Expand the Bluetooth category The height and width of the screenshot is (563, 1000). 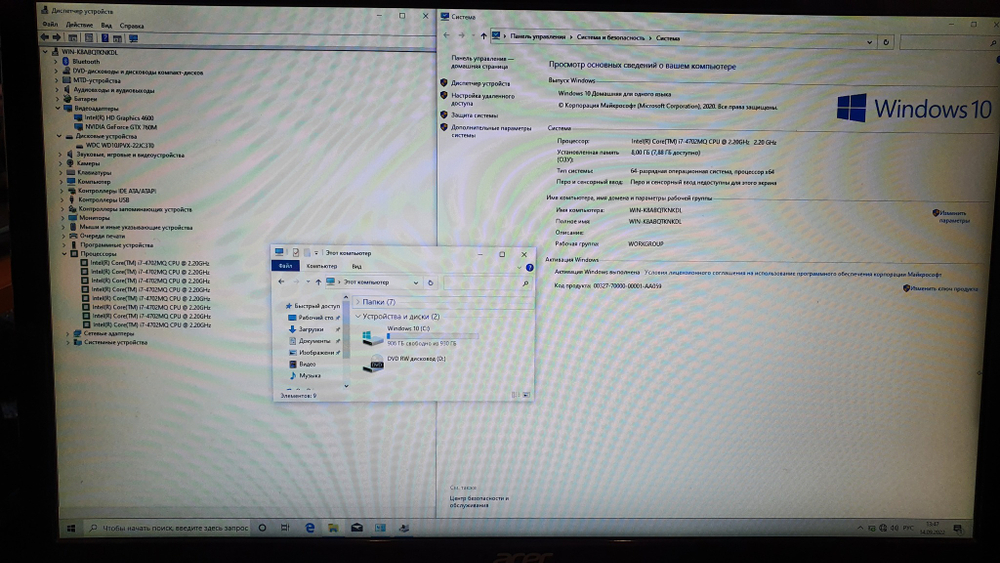coord(56,62)
